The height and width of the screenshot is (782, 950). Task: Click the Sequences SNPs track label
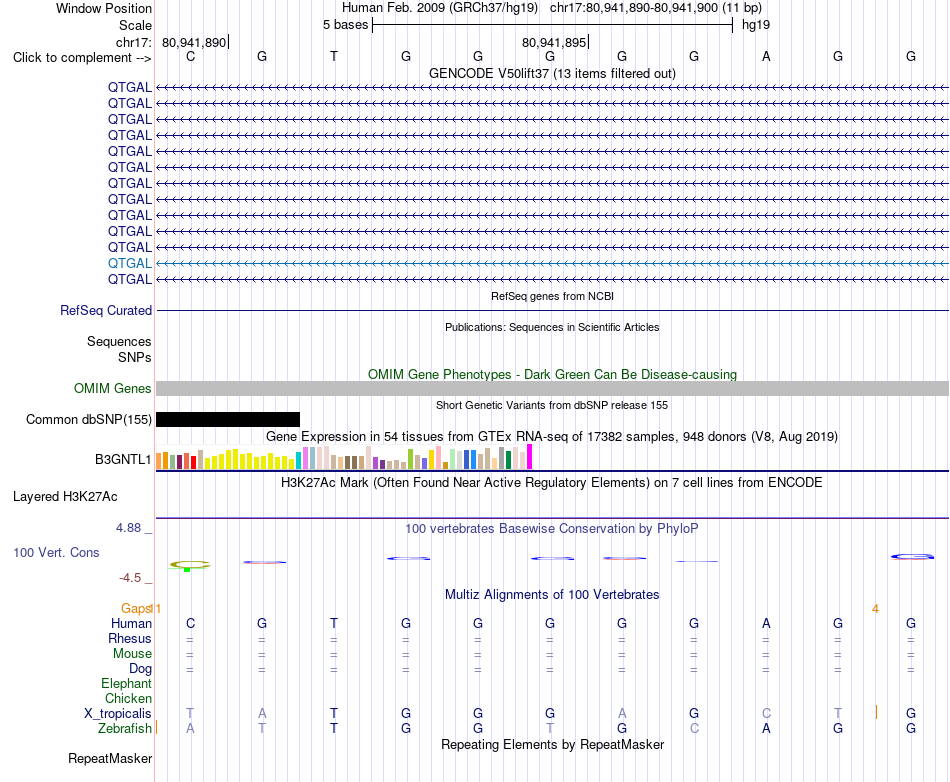[119, 350]
